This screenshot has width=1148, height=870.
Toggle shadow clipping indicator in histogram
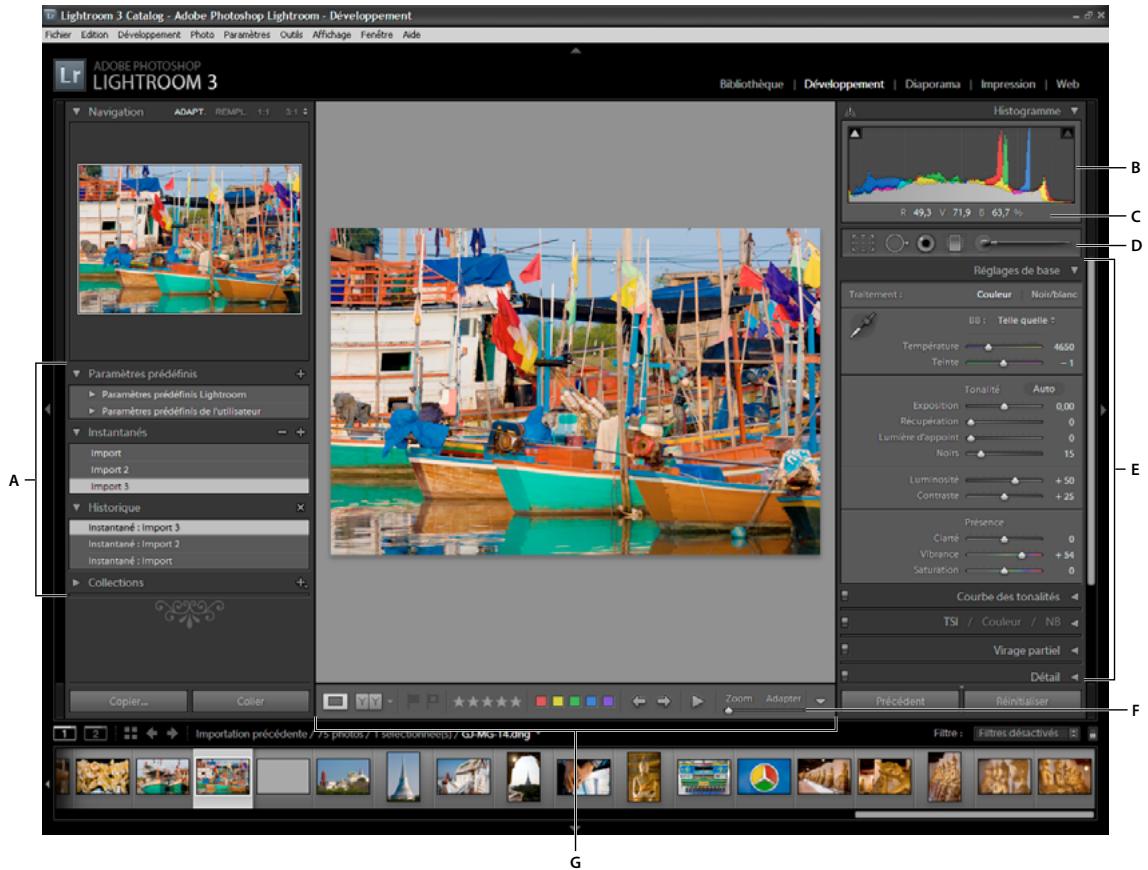tap(854, 133)
